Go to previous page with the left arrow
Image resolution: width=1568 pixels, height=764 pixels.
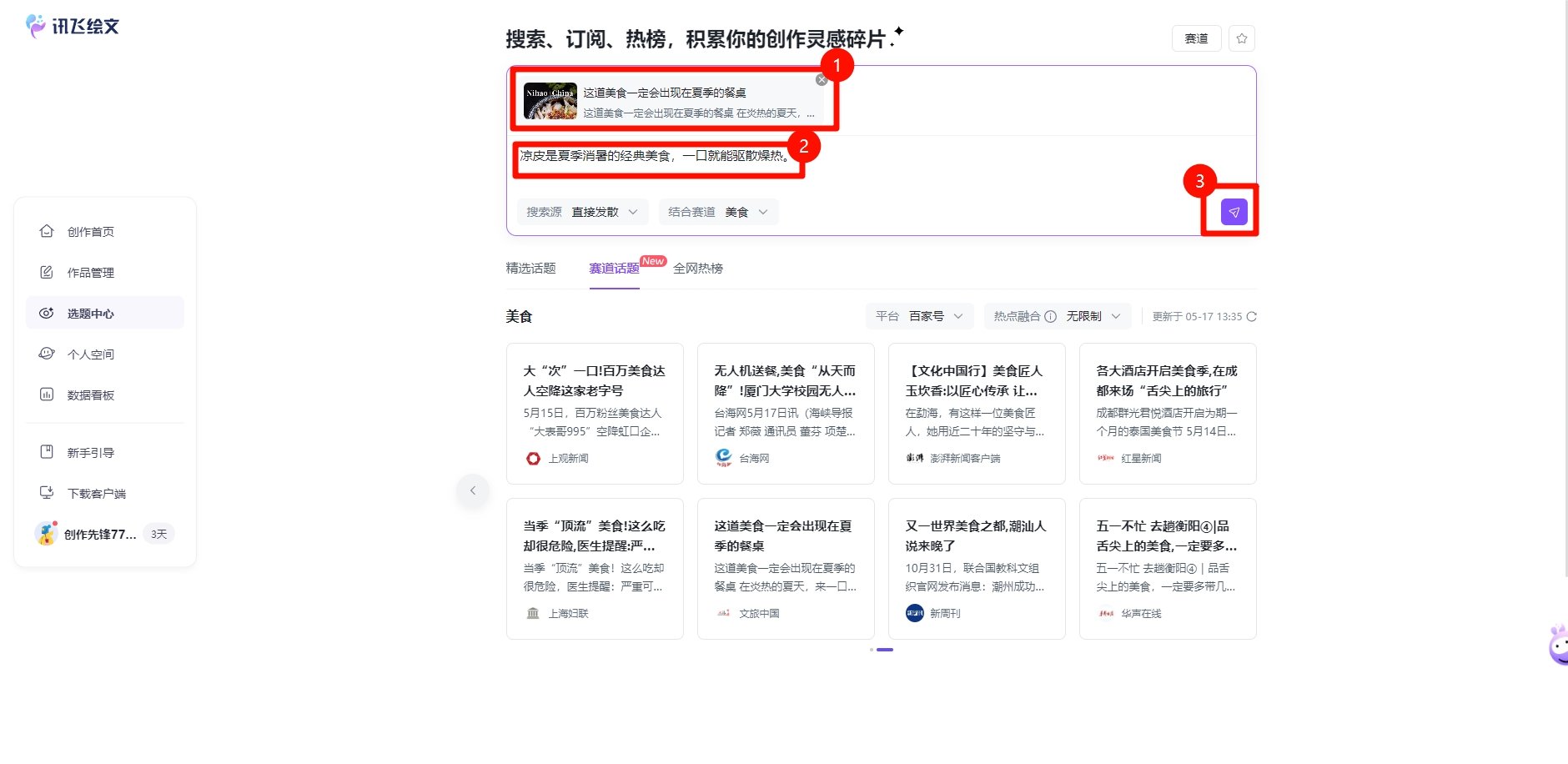tap(473, 490)
